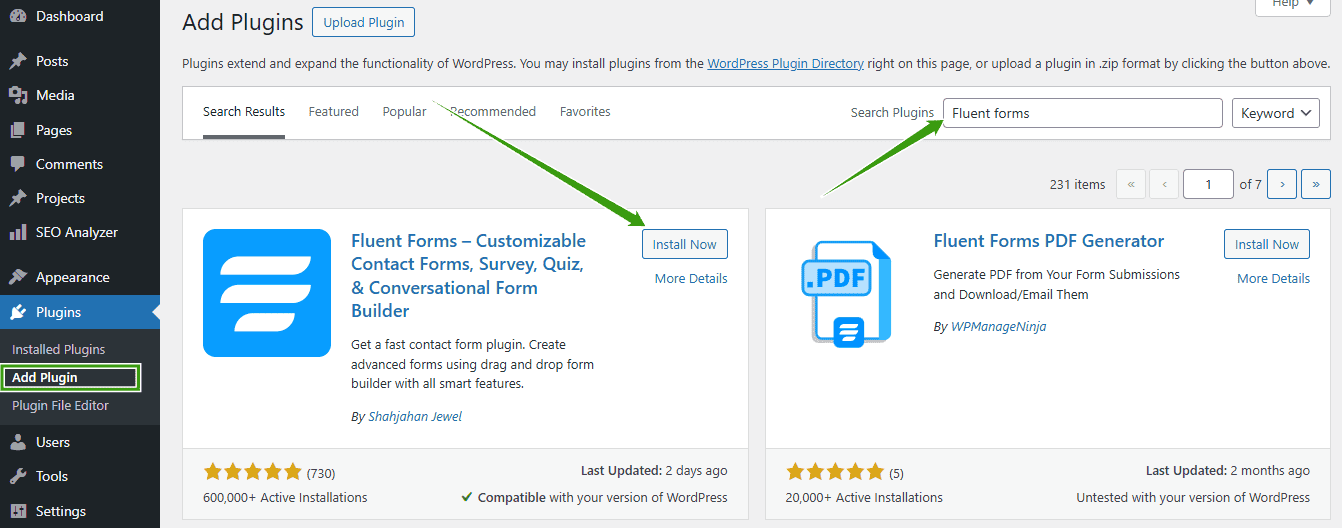This screenshot has width=1342, height=528.
Task: Switch to the Search Results tab
Action: point(244,112)
